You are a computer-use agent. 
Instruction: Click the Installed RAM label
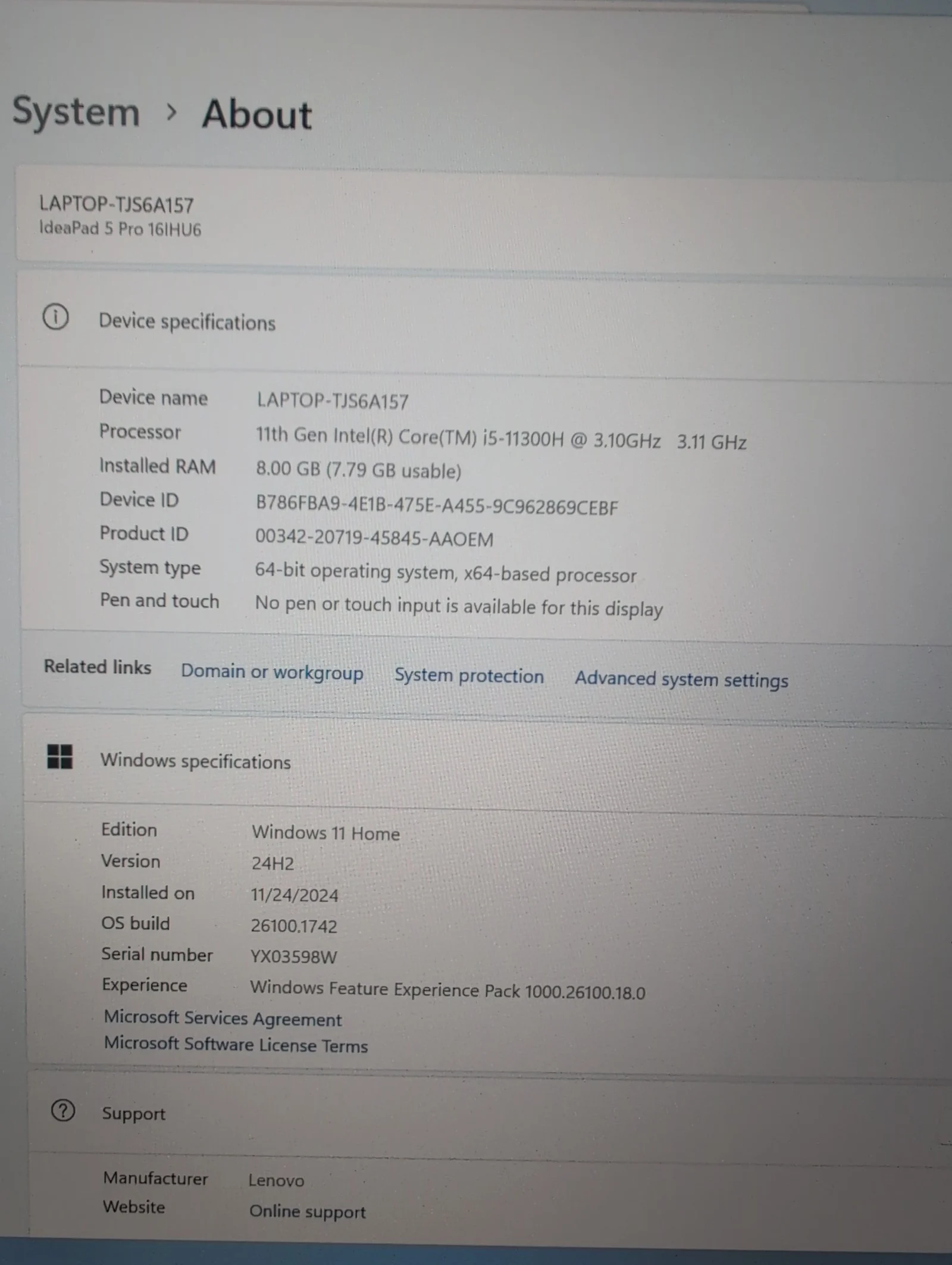pos(157,466)
